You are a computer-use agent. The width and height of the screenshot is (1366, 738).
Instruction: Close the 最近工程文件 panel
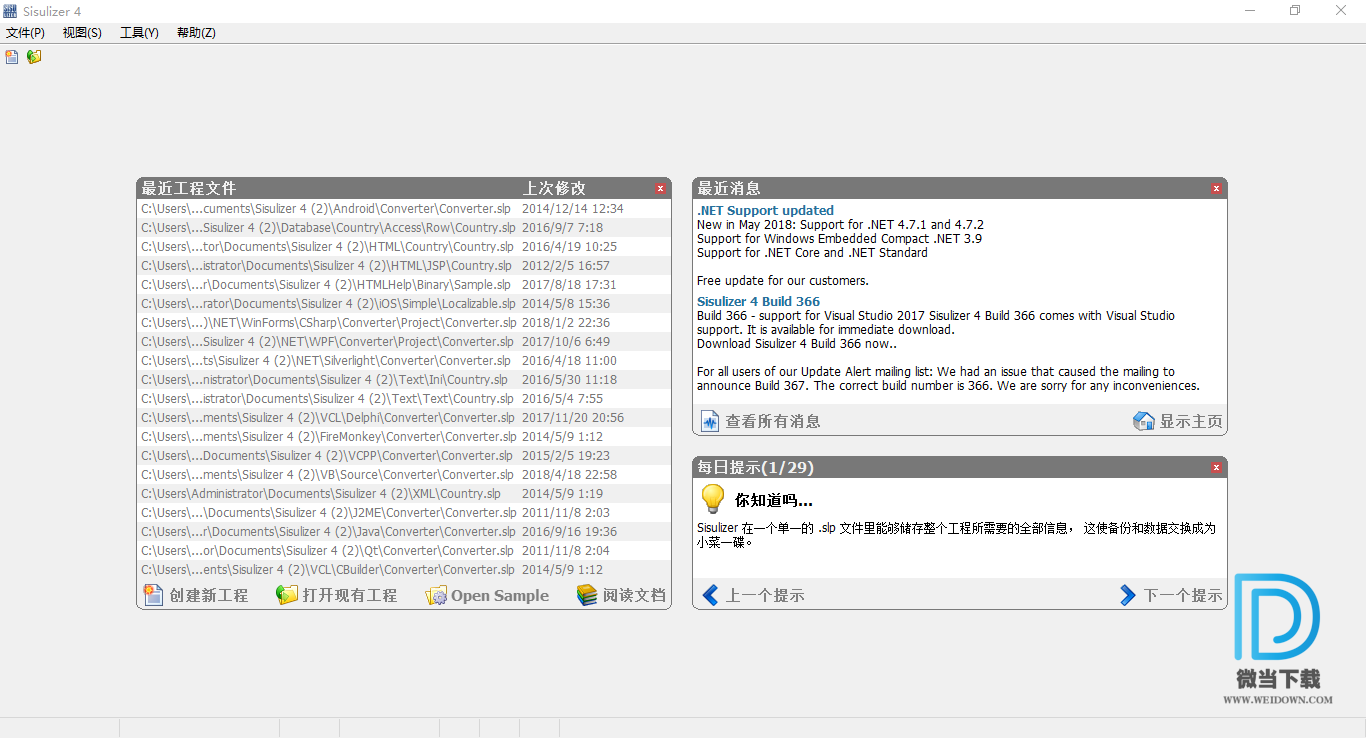pos(660,188)
